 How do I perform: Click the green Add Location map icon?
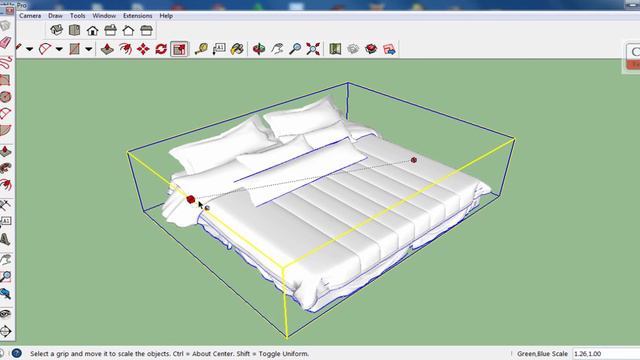tap(335, 49)
